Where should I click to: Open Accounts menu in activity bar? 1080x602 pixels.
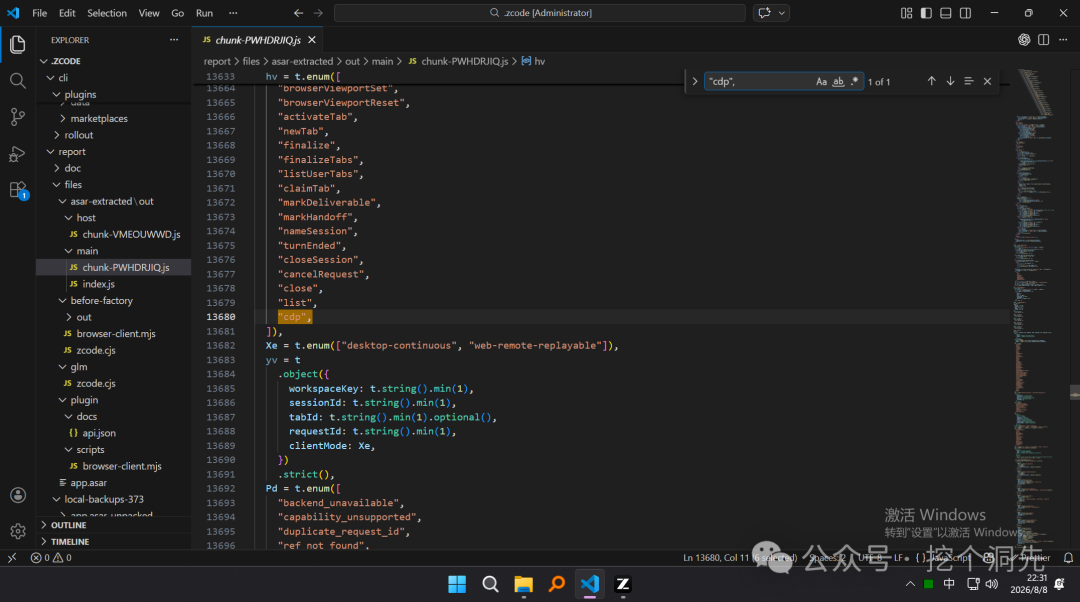point(18,495)
